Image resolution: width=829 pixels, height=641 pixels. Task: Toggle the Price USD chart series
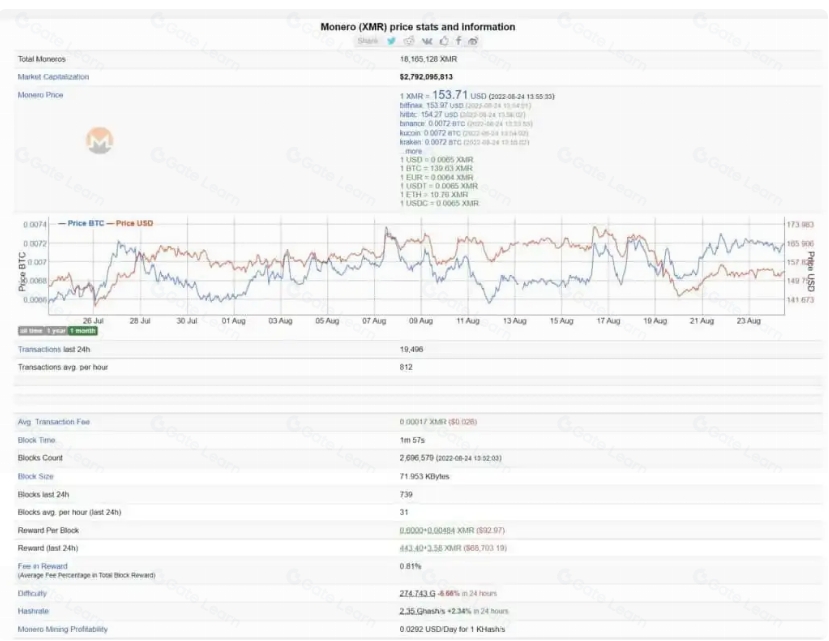(130, 223)
